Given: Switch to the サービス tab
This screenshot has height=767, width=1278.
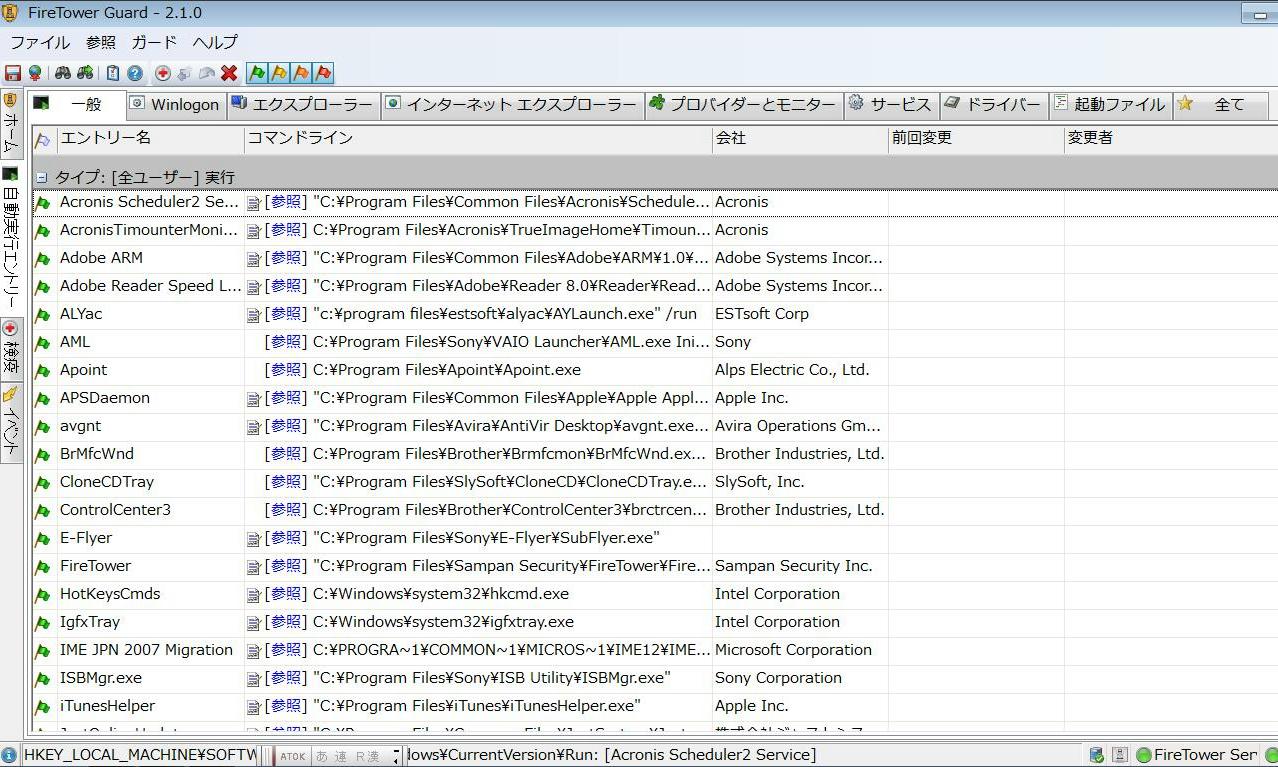Looking at the screenshot, I should (x=889, y=104).
